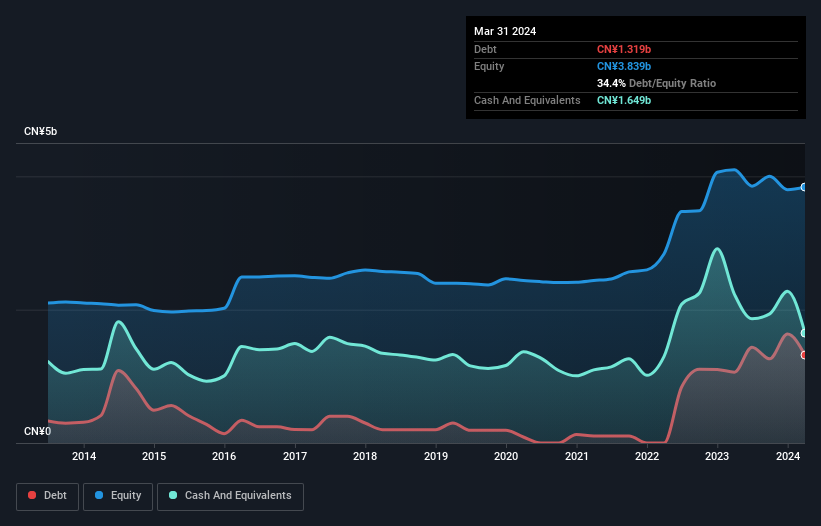
Task: Click the CN¥0 y-axis label
Action: [38, 431]
